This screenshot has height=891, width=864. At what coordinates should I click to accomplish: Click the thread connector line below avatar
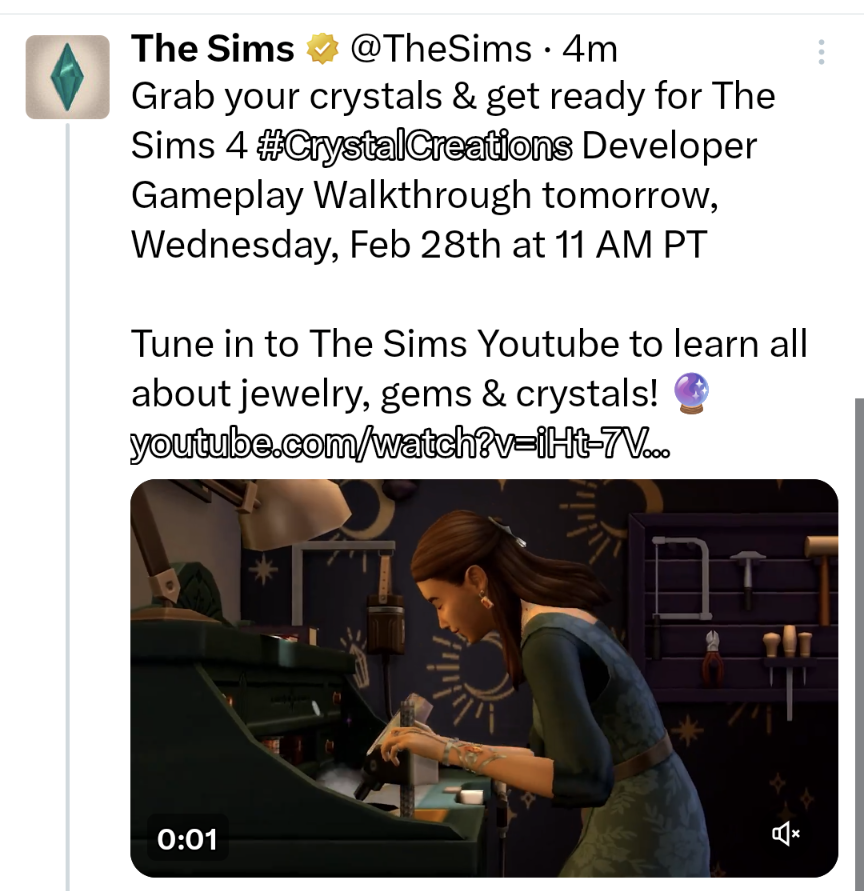point(68,507)
